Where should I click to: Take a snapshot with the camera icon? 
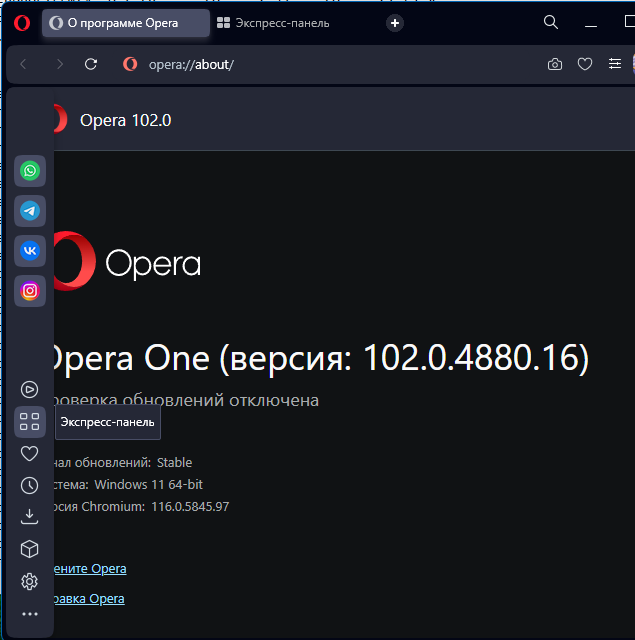point(555,64)
